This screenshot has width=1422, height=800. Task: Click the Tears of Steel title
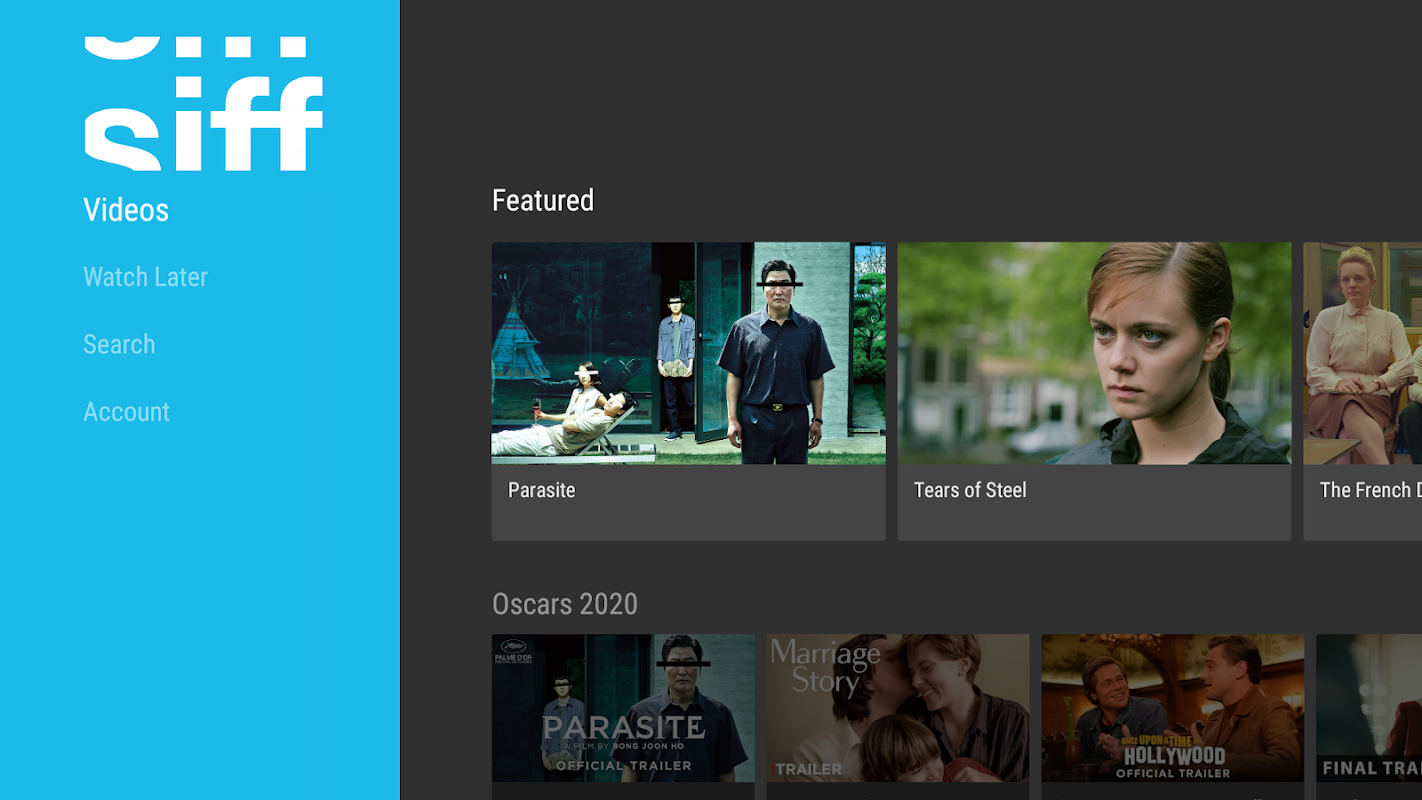point(970,490)
